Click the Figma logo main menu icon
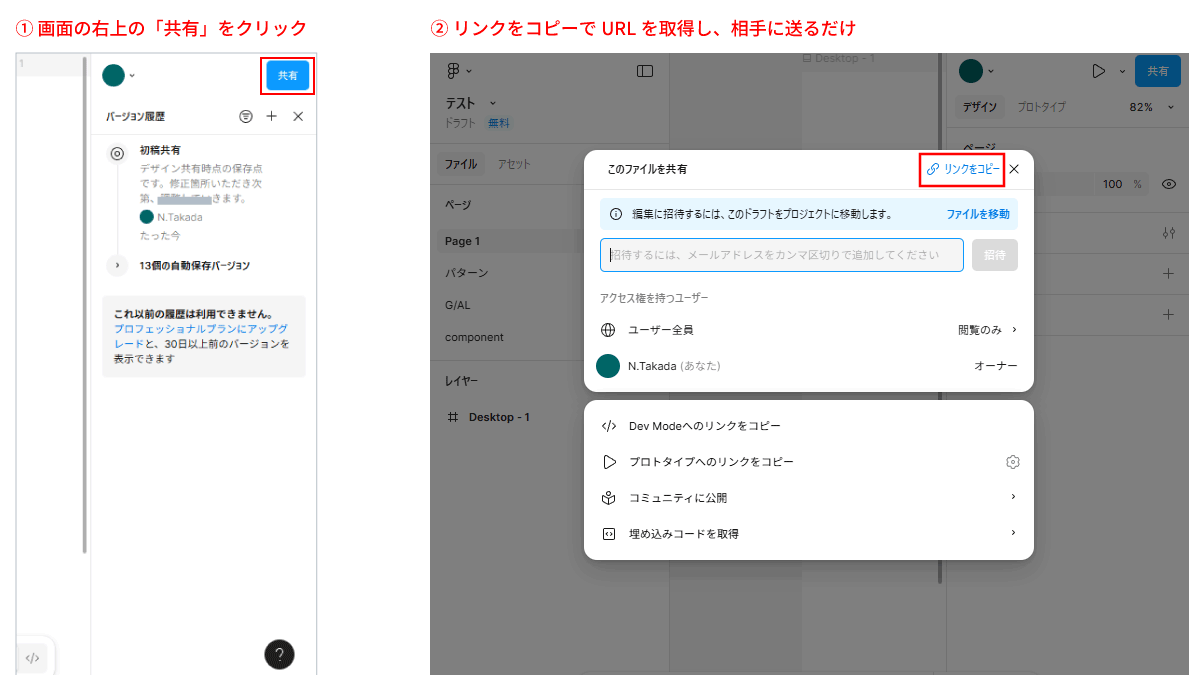 (x=454, y=71)
